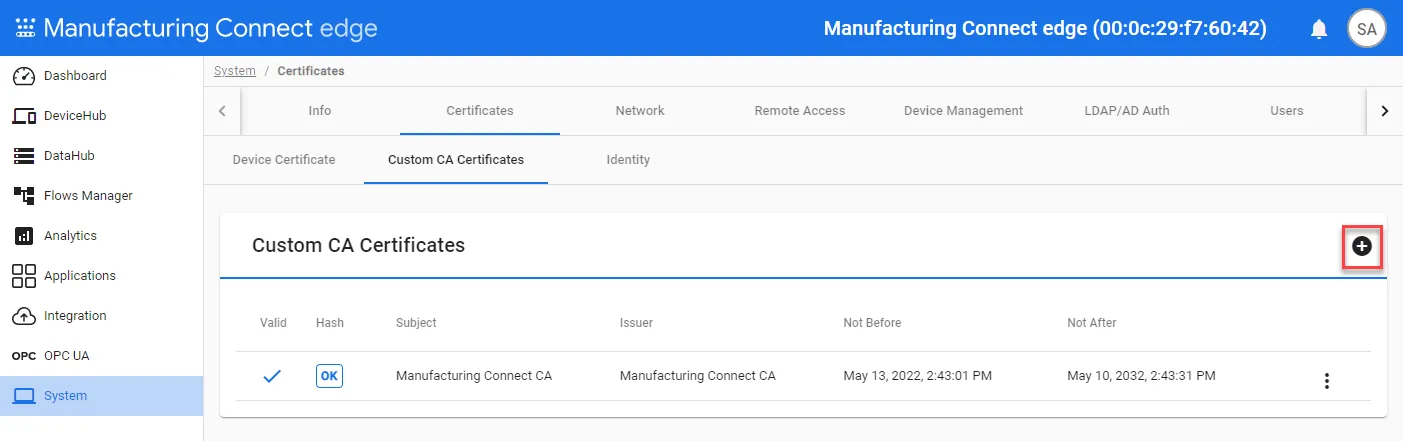Click the DataHub storage icon
The image size is (1403, 441).
[x=24, y=156]
